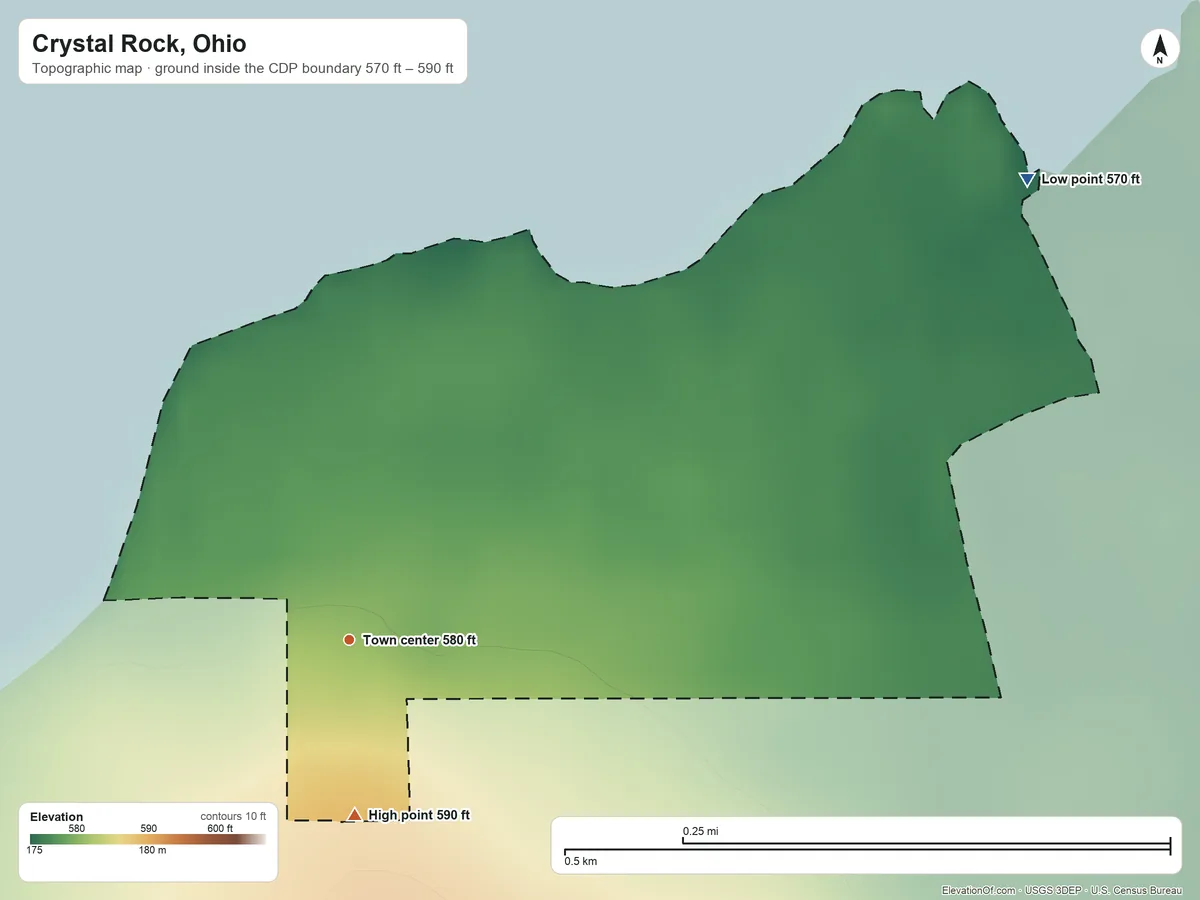The image size is (1200, 900).
Task: Click the elevation color gradient bar
Action: 148,840
